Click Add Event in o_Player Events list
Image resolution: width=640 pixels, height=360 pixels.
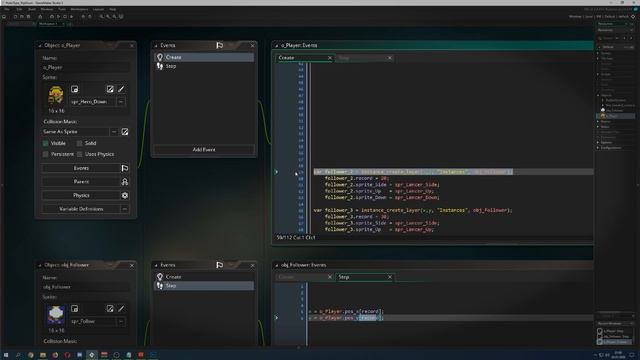point(204,150)
